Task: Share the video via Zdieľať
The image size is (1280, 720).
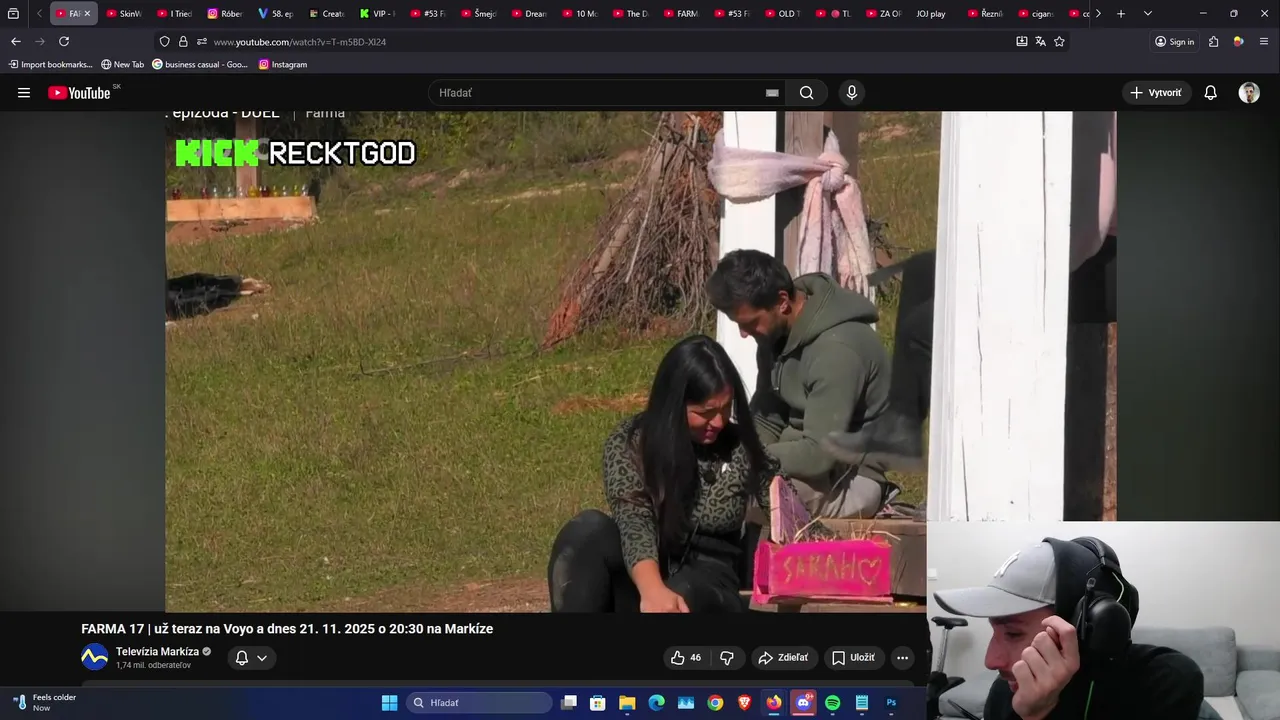Action: [x=783, y=657]
